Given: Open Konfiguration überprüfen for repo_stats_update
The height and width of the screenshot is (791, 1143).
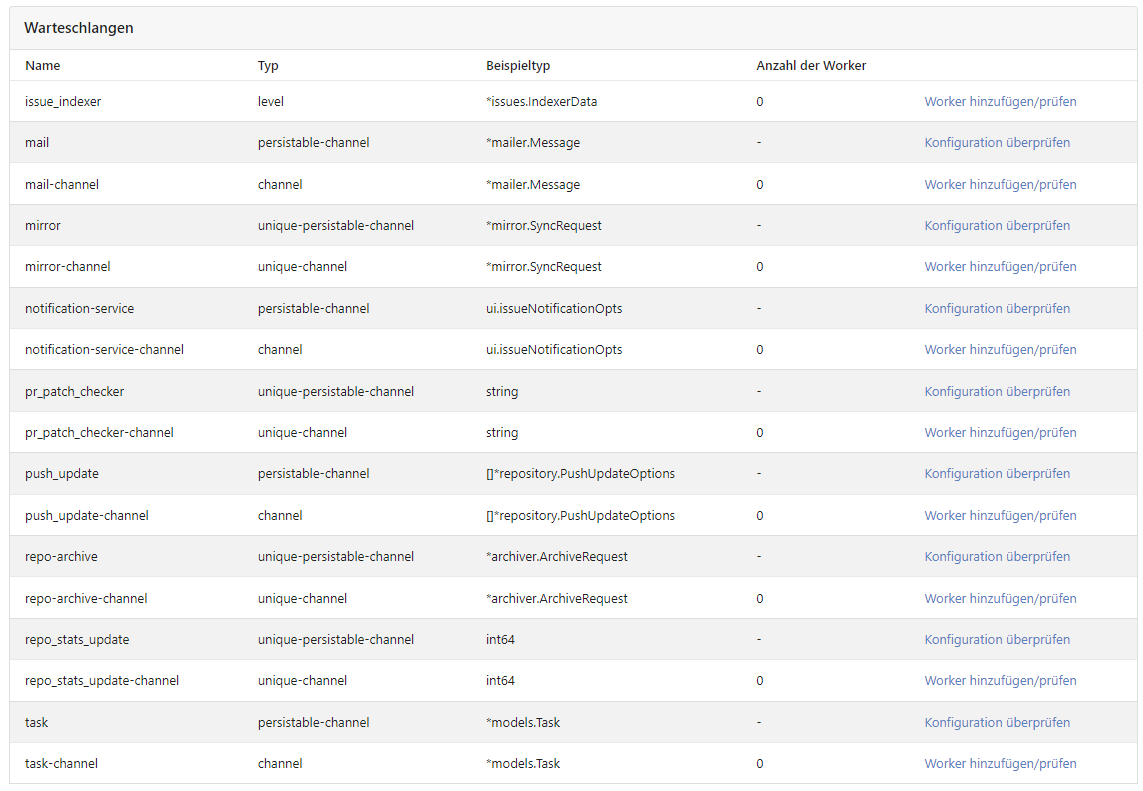Looking at the screenshot, I should coord(997,639).
